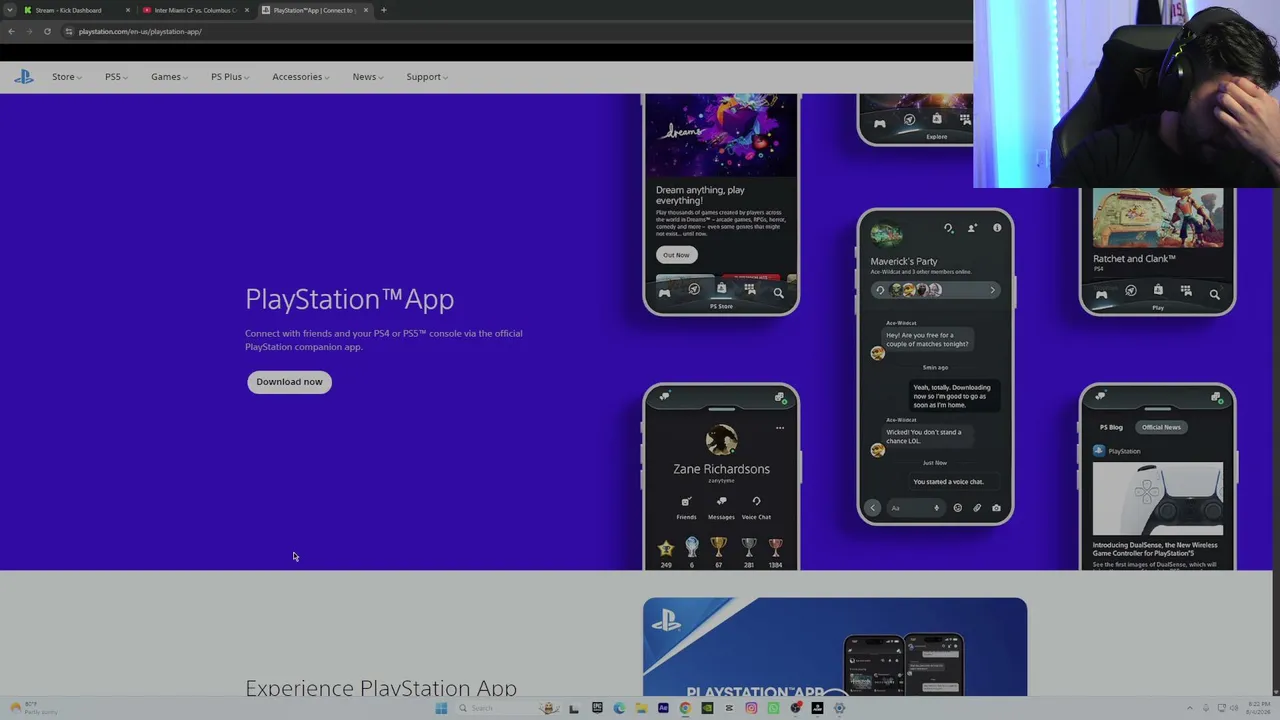Click the address bar URL playstation.com/en-us/playstation-app/
The width and height of the screenshot is (1280, 720).
pos(140,31)
